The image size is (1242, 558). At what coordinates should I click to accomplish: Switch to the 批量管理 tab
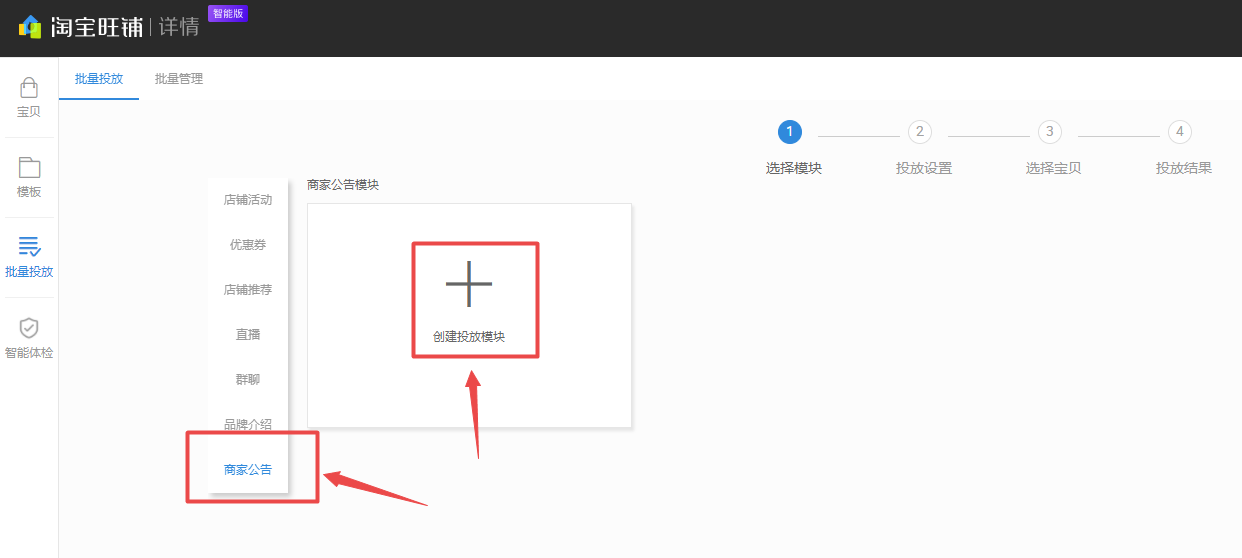coord(179,78)
